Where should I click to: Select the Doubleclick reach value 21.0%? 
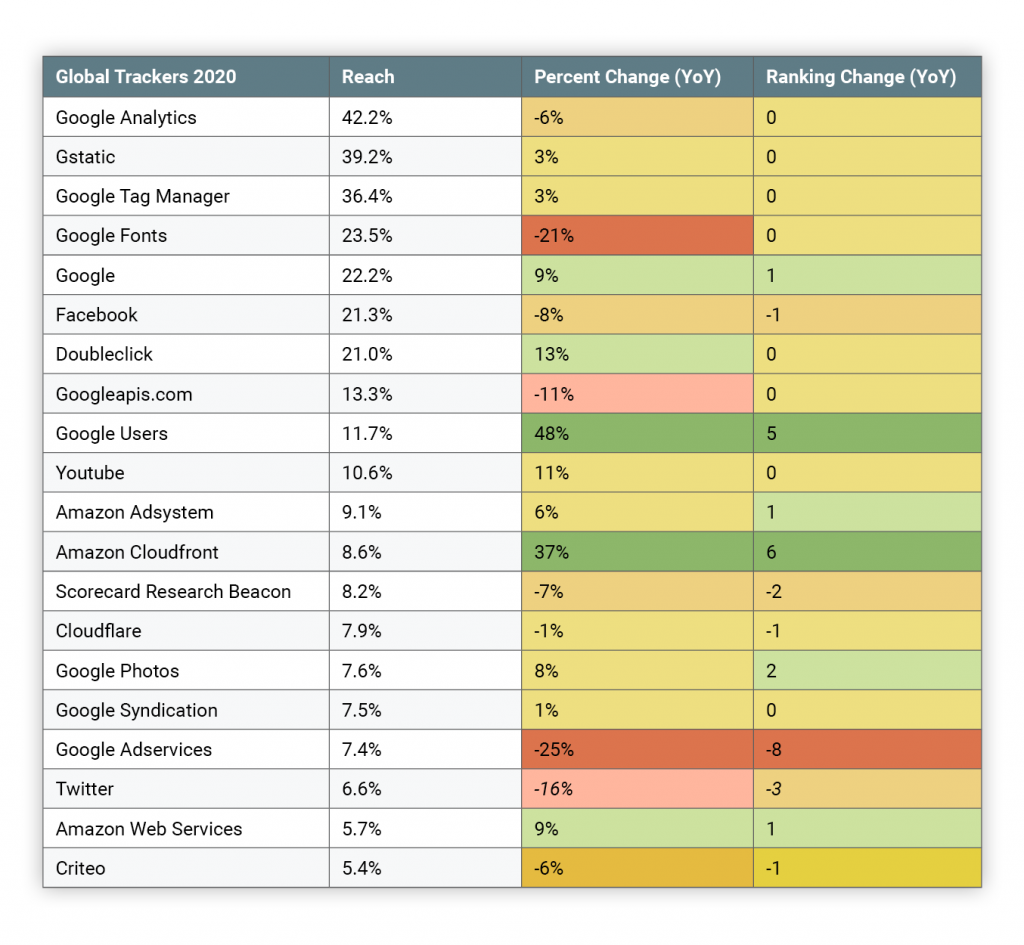367,354
